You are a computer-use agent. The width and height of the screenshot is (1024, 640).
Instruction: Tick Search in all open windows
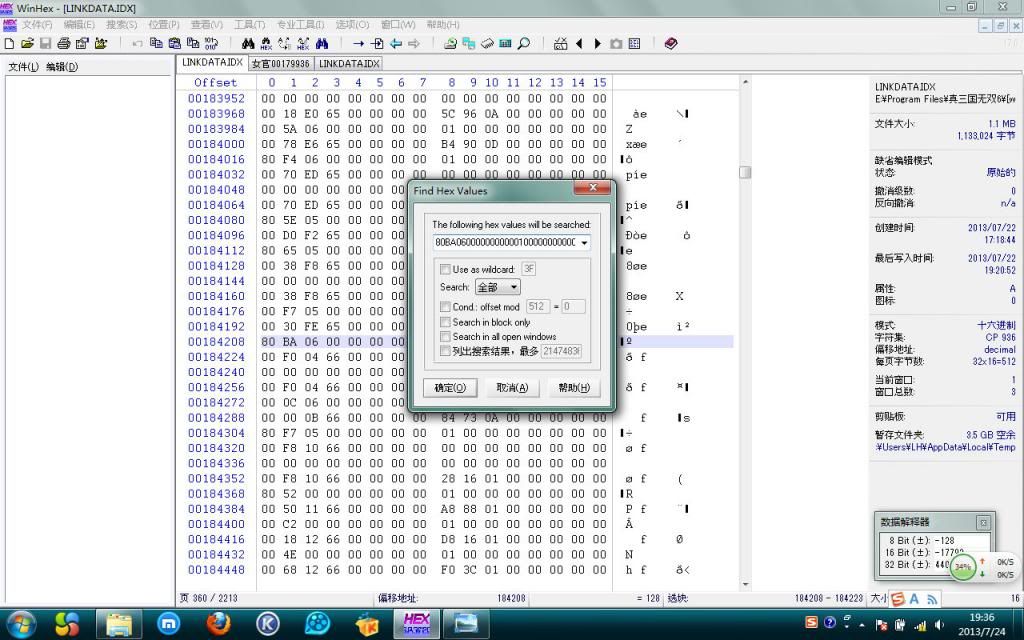[x=445, y=337]
